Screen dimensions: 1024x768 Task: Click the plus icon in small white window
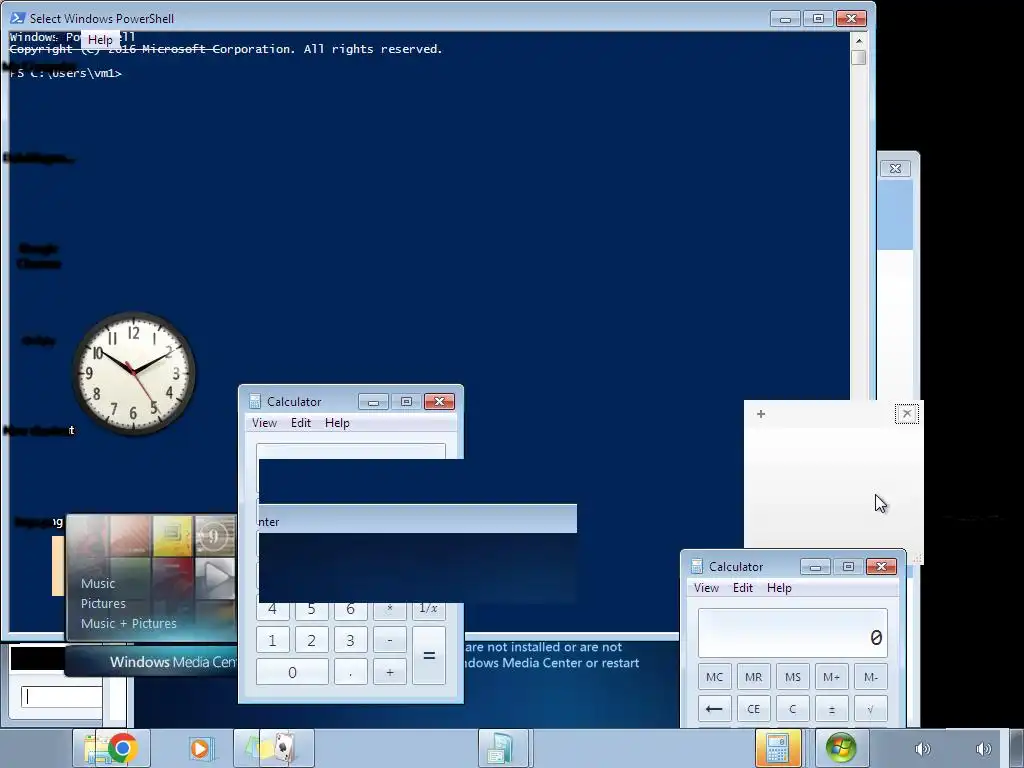(761, 414)
